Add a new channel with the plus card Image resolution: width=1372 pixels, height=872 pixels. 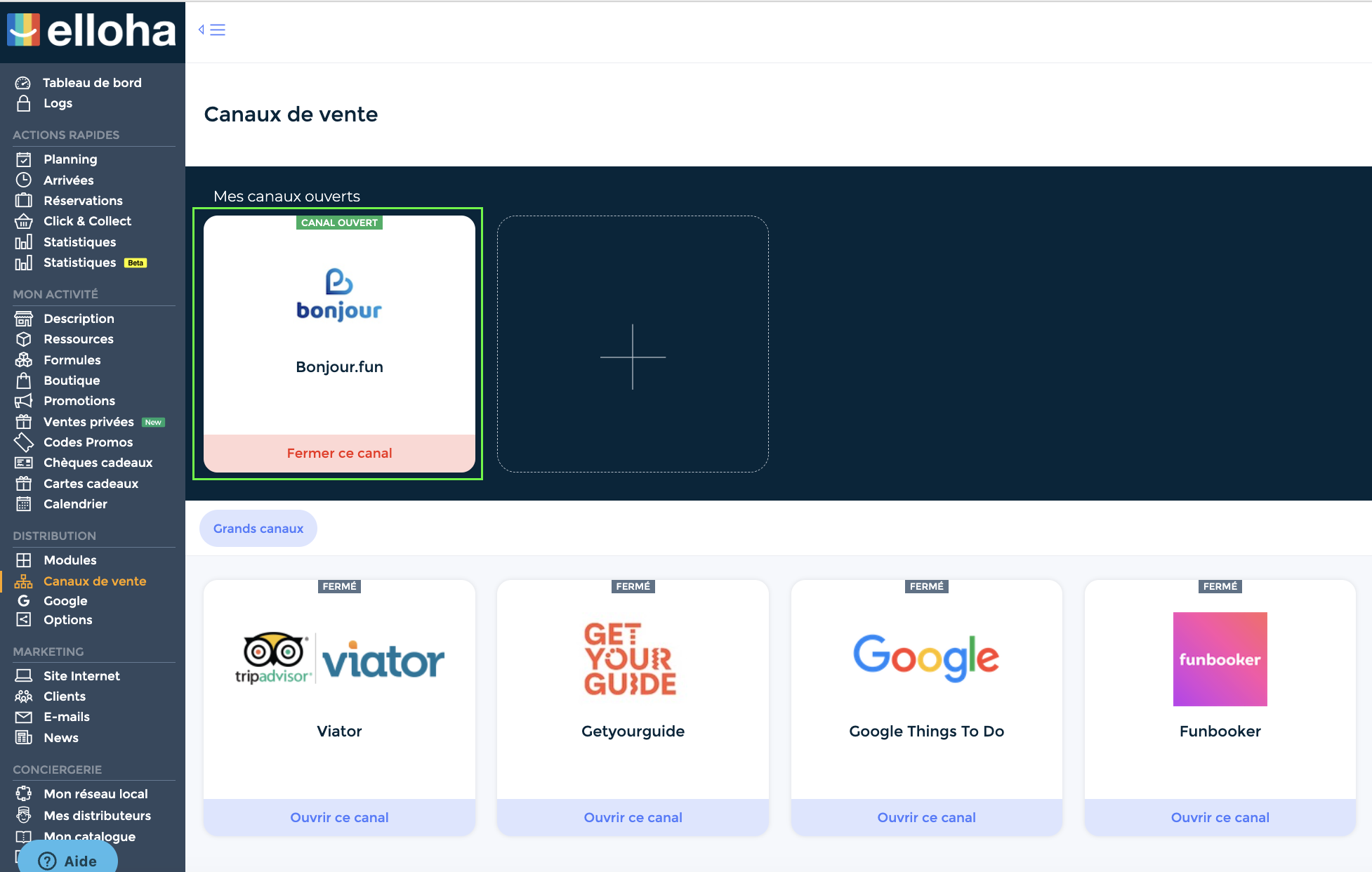point(633,357)
